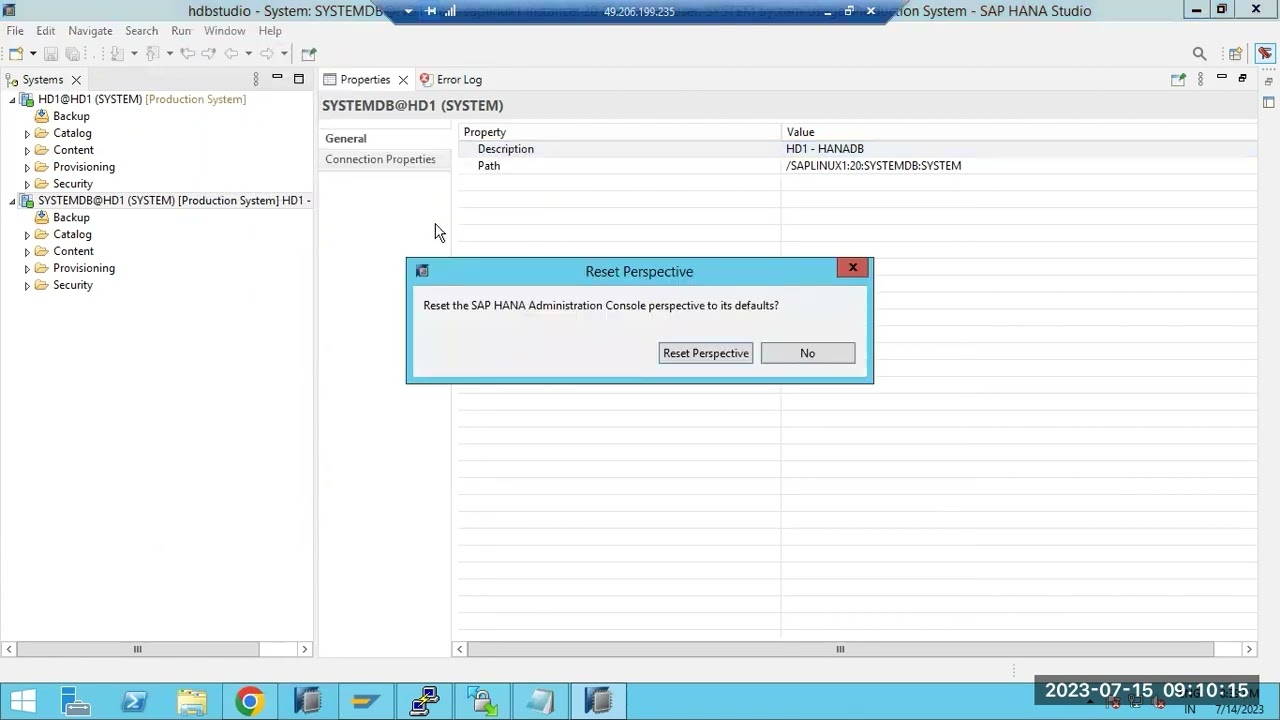Expand Content under HD1@HD1
1280x720 pixels.
tap(27, 151)
